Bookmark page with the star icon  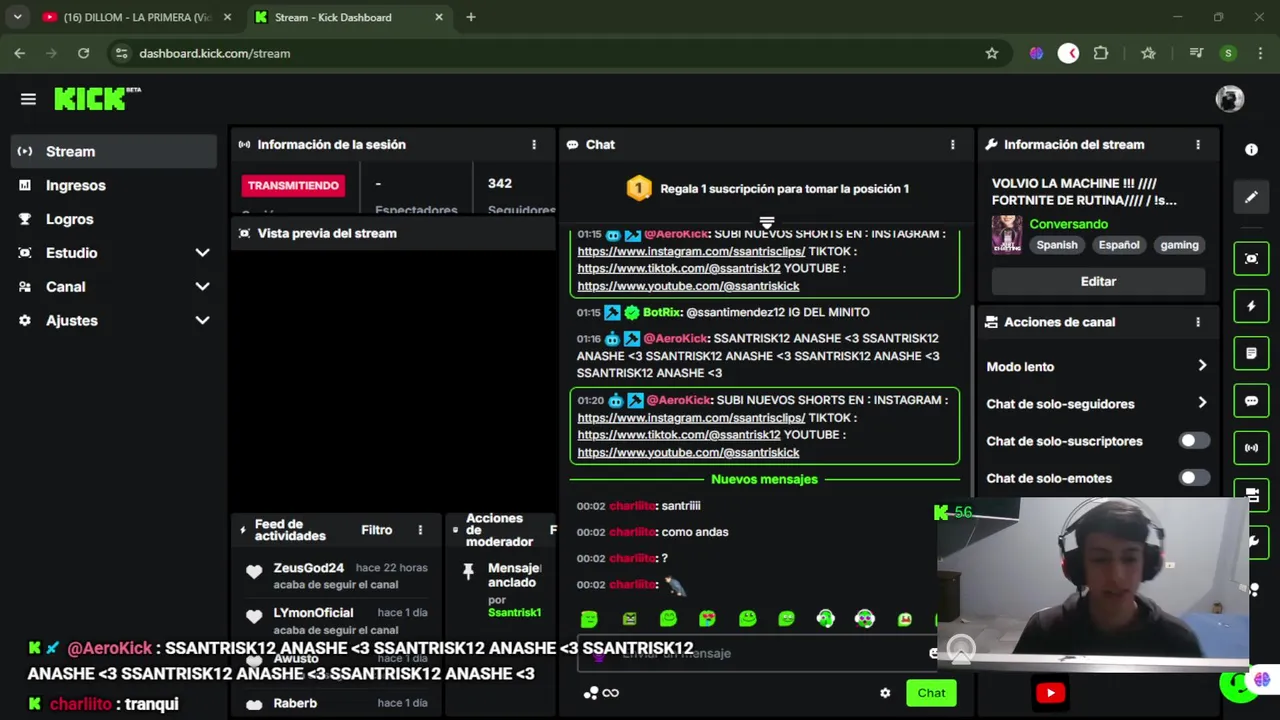991,53
